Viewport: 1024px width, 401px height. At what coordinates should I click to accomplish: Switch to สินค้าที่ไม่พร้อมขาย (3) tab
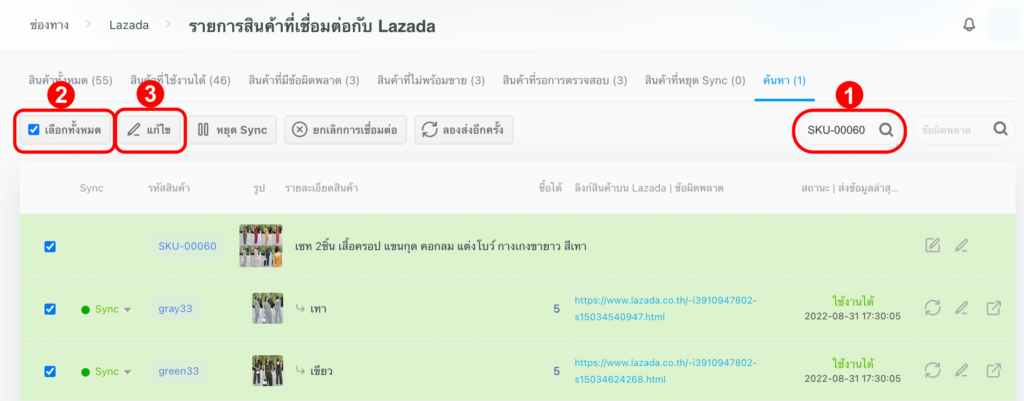pyautogui.click(x=431, y=80)
